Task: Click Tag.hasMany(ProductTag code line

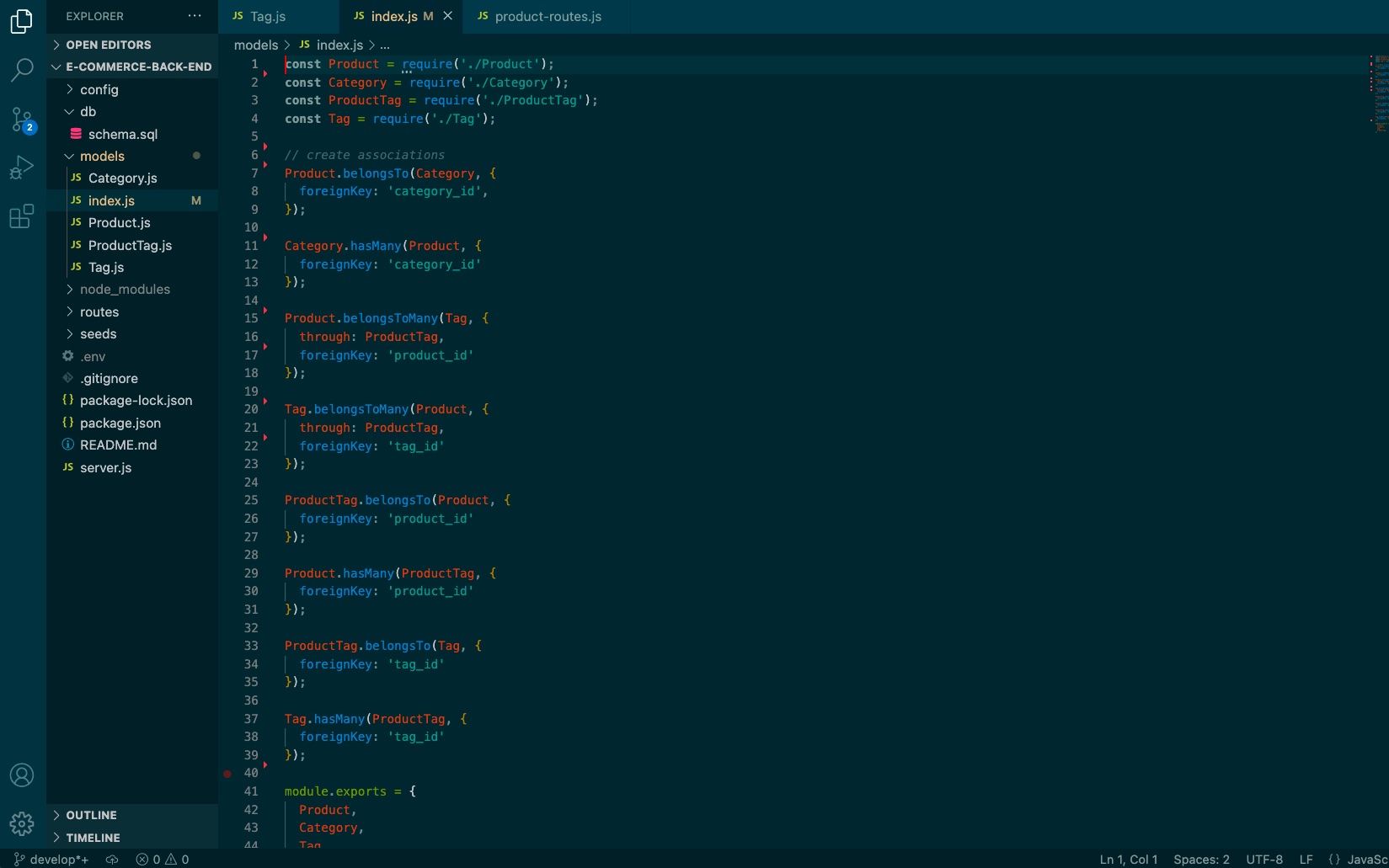Action: point(376,719)
